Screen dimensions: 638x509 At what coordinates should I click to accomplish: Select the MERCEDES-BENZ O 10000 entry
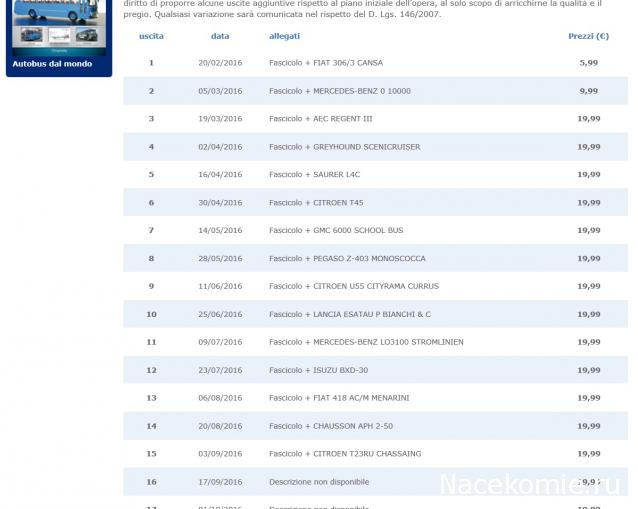[340, 91]
